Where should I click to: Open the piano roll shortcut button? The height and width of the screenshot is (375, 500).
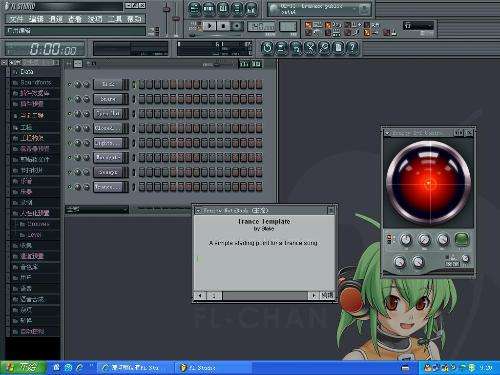(223, 9)
